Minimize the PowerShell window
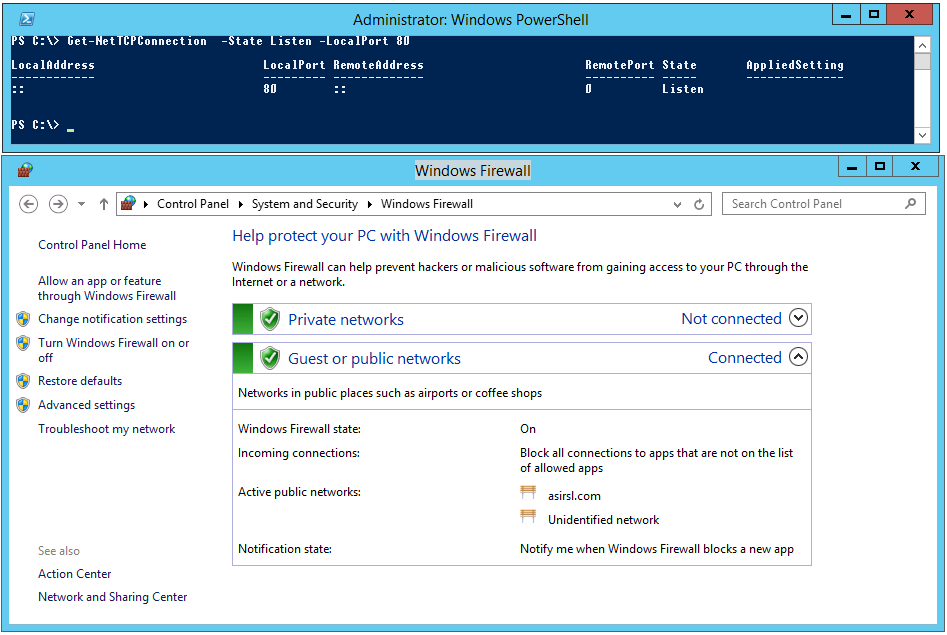Viewport: 947px width, 635px height. [846, 15]
